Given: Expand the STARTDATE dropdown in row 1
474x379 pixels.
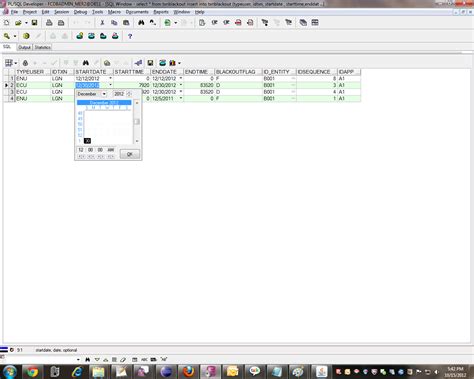Looking at the screenshot, I should [110, 78].
